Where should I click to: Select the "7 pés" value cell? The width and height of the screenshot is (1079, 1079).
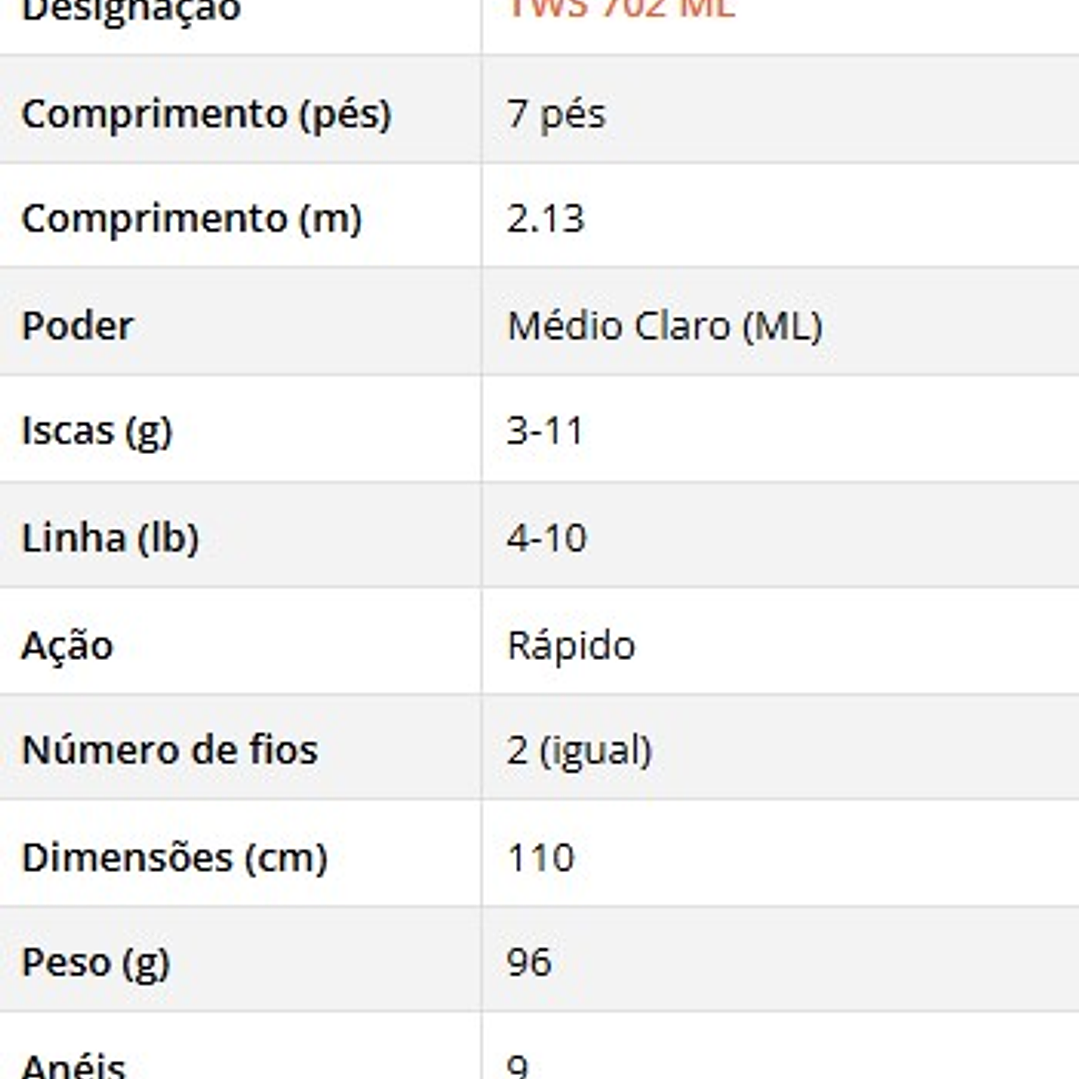pyautogui.click(x=556, y=114)
